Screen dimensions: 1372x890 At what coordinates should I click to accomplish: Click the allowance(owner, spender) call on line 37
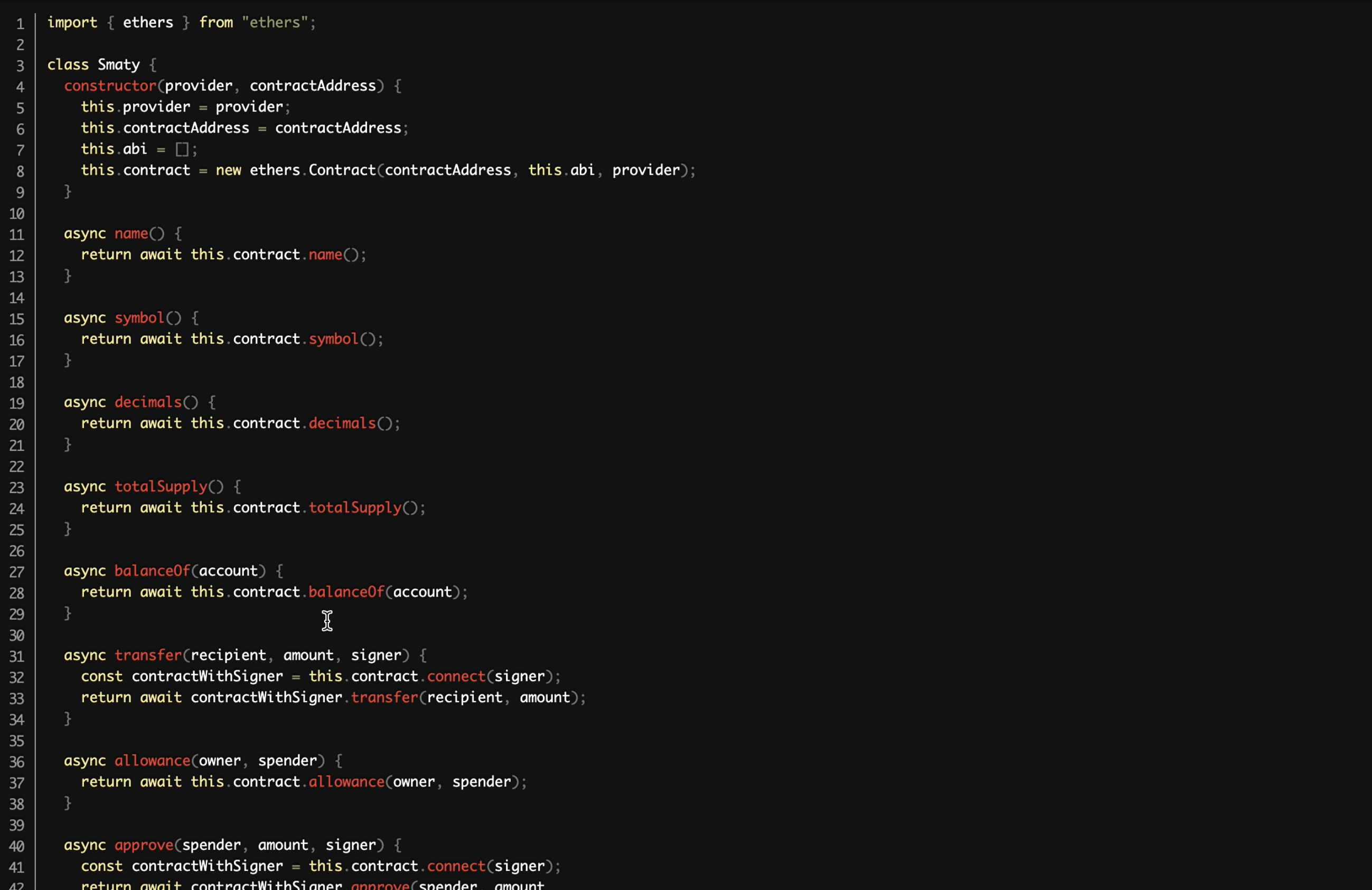pyautogui.click(x=414, y=782)
